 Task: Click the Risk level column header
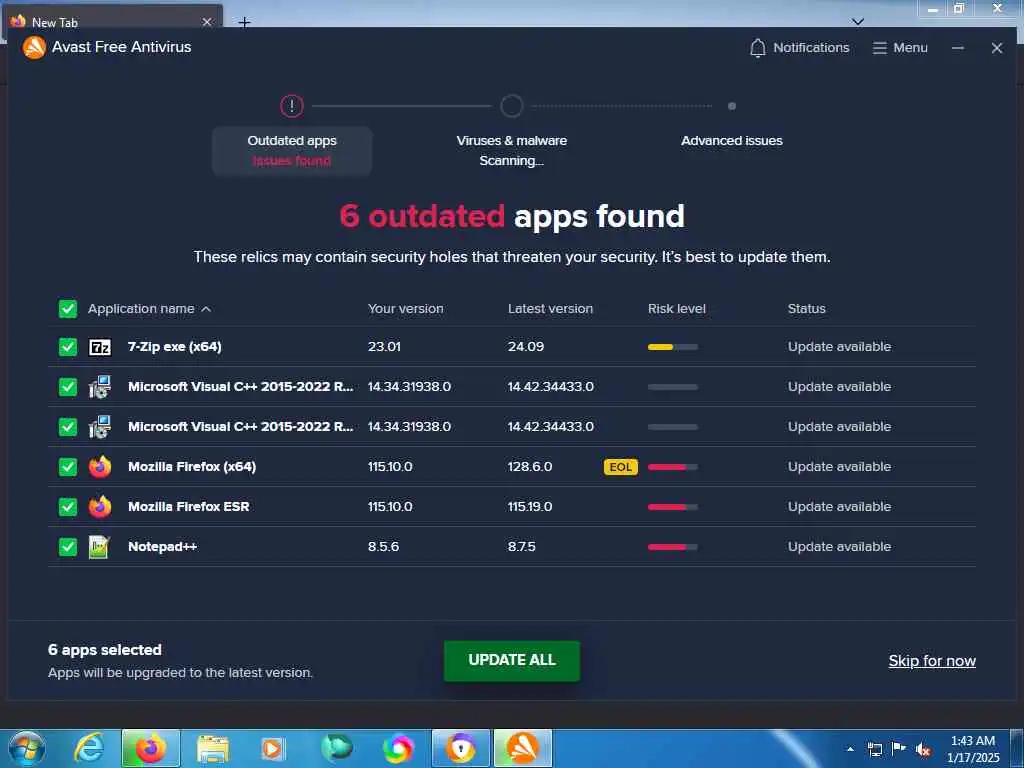(677, 309)
